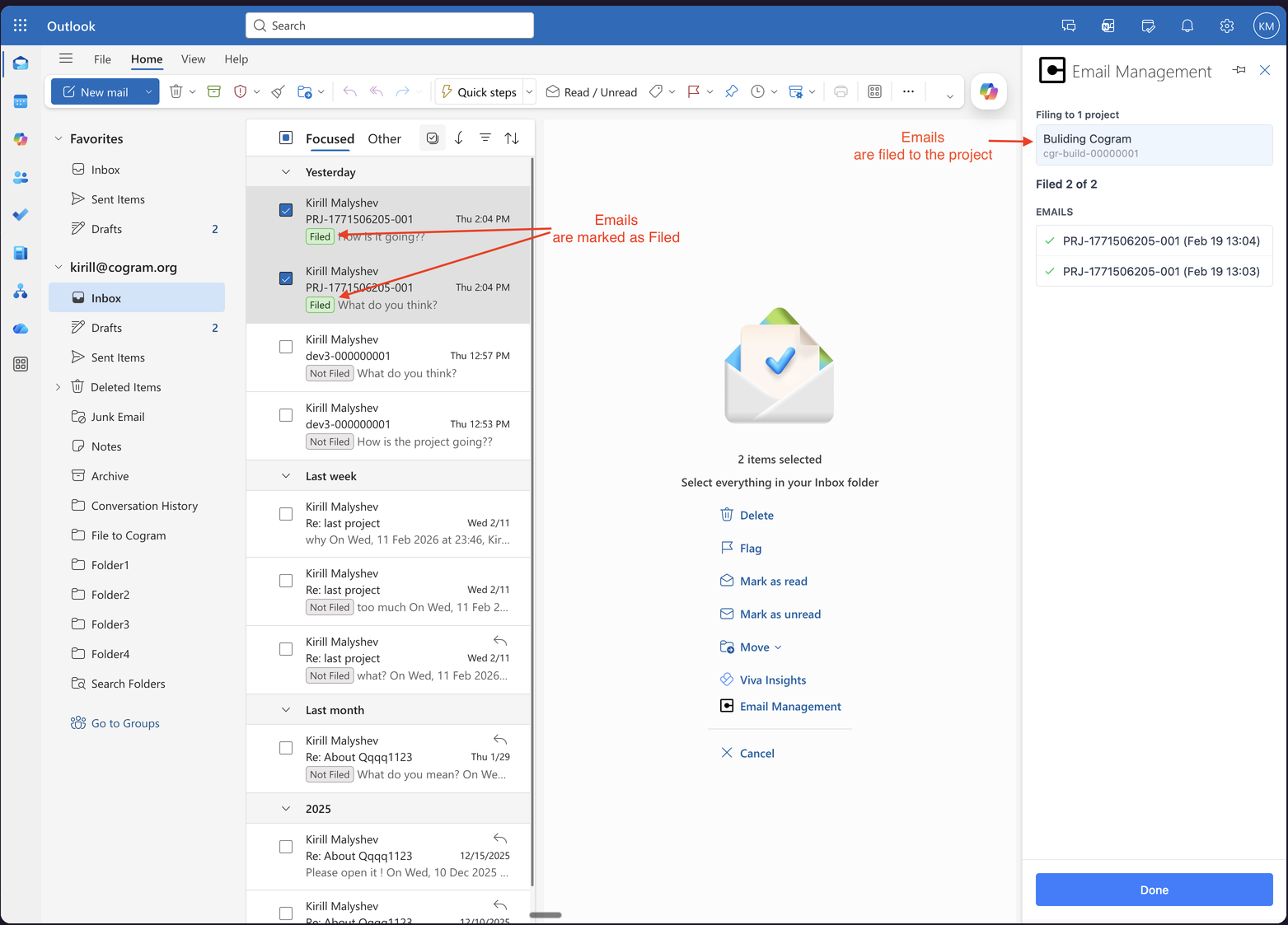The image size is (1288, 925).
Task: Click into the Search box
Action: [x=390, y=26]
